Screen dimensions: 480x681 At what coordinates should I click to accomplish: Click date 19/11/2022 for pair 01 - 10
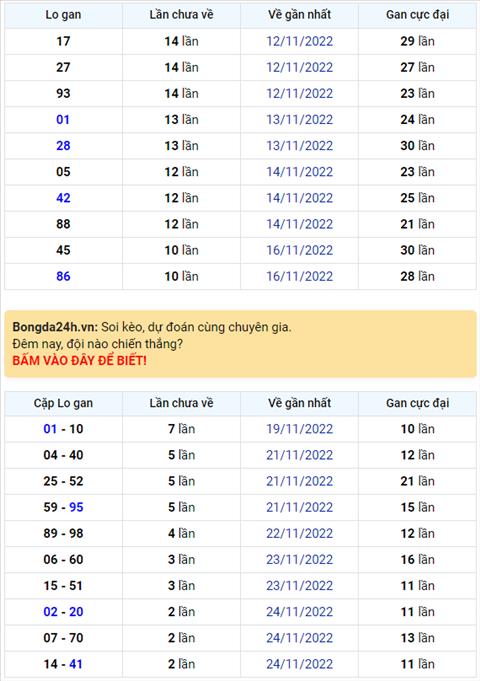tap(300, 429)
